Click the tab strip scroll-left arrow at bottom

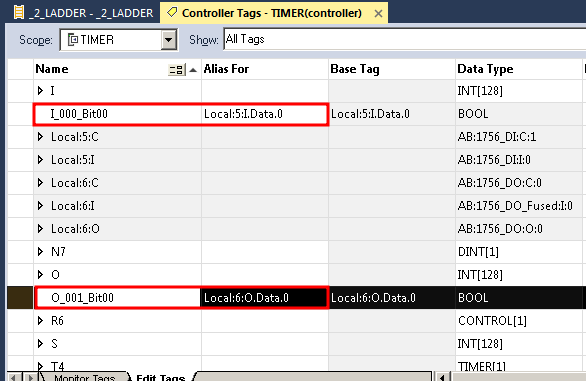coord(13,377)
